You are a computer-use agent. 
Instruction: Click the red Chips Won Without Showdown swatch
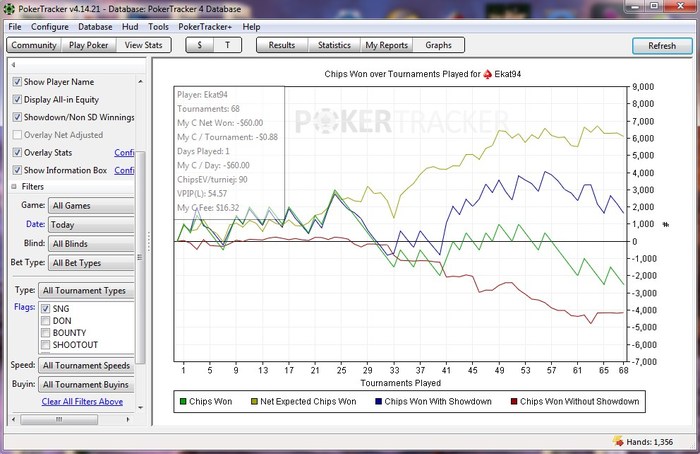514,401
